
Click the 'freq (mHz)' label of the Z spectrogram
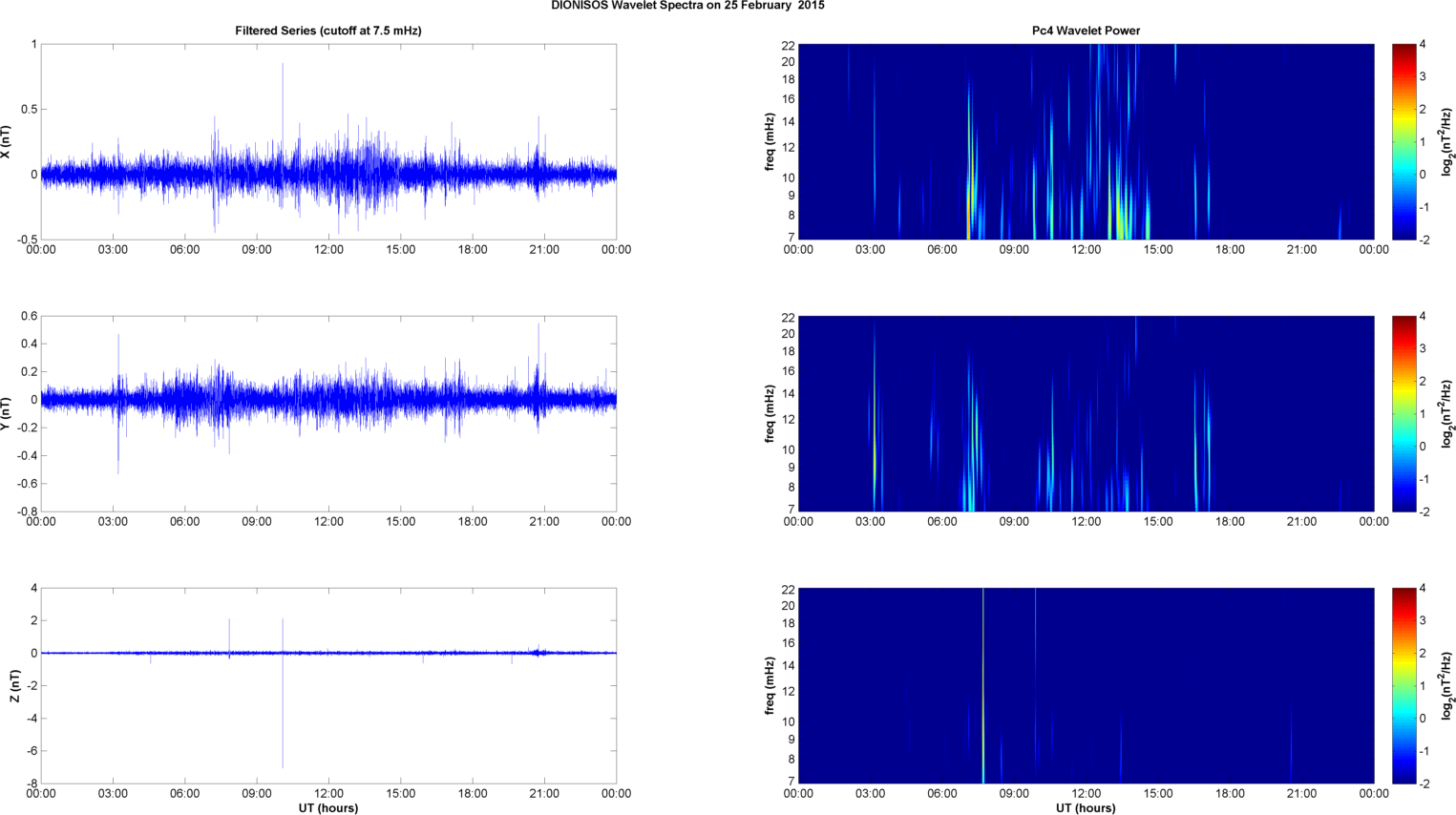pyautogui.click(x=770, y=685)
